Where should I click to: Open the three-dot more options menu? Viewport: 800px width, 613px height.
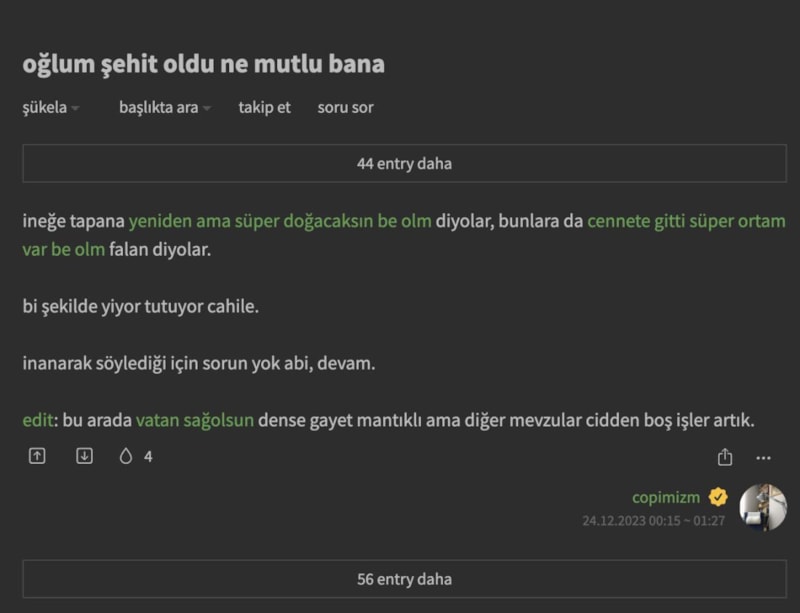pyautogui.click(x=764, y=457)
